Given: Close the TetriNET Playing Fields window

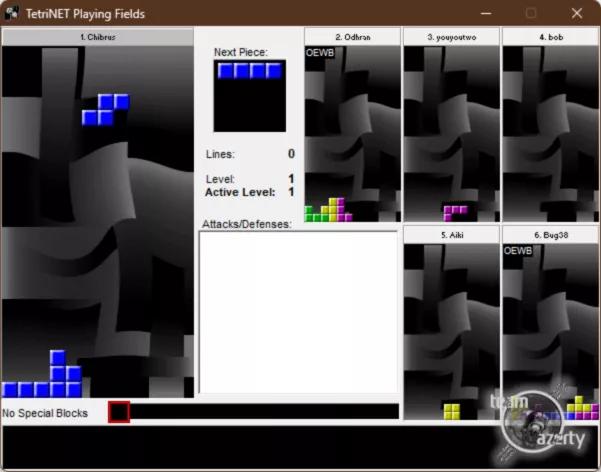Looking at the screenshot, I should (576, 13).
